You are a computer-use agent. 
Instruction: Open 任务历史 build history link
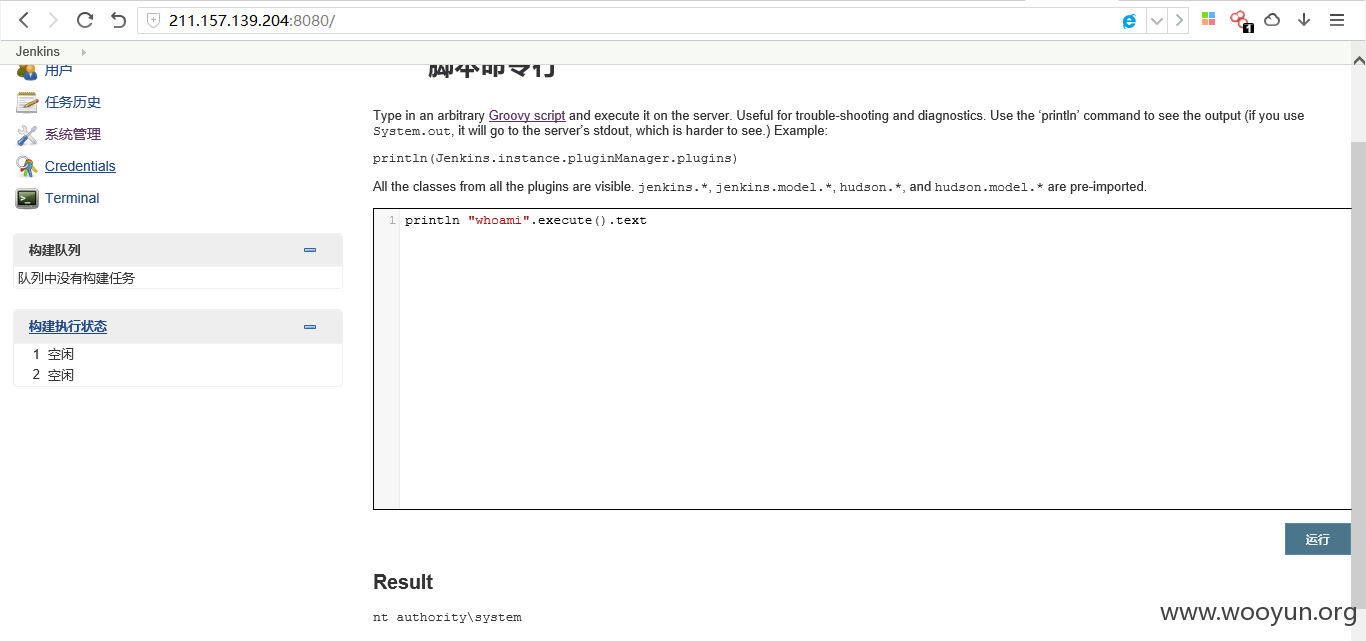(x=73, y=102)
